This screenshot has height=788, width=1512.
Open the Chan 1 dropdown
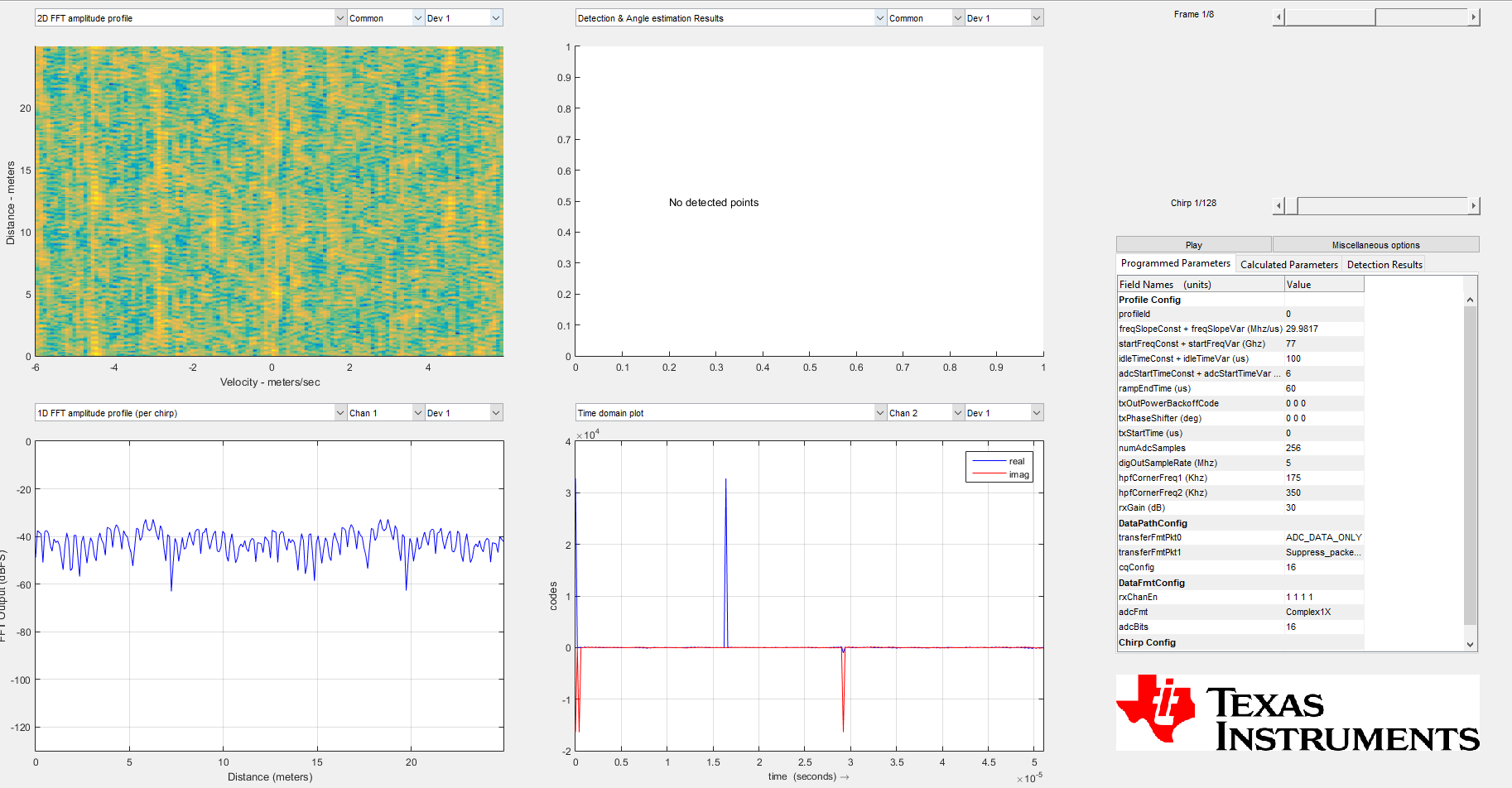coord(385,412)
